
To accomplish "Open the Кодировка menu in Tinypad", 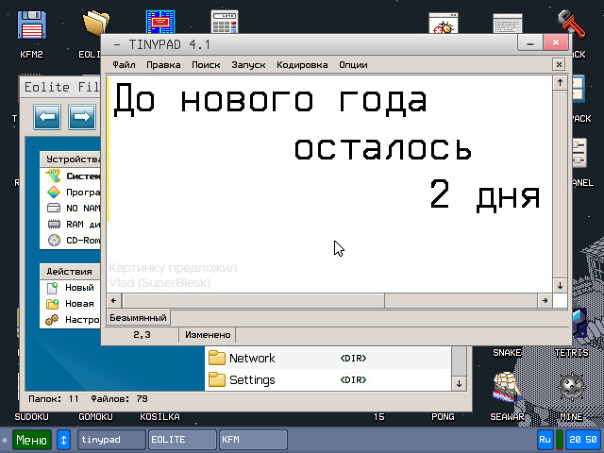I will tap(302, 65).
